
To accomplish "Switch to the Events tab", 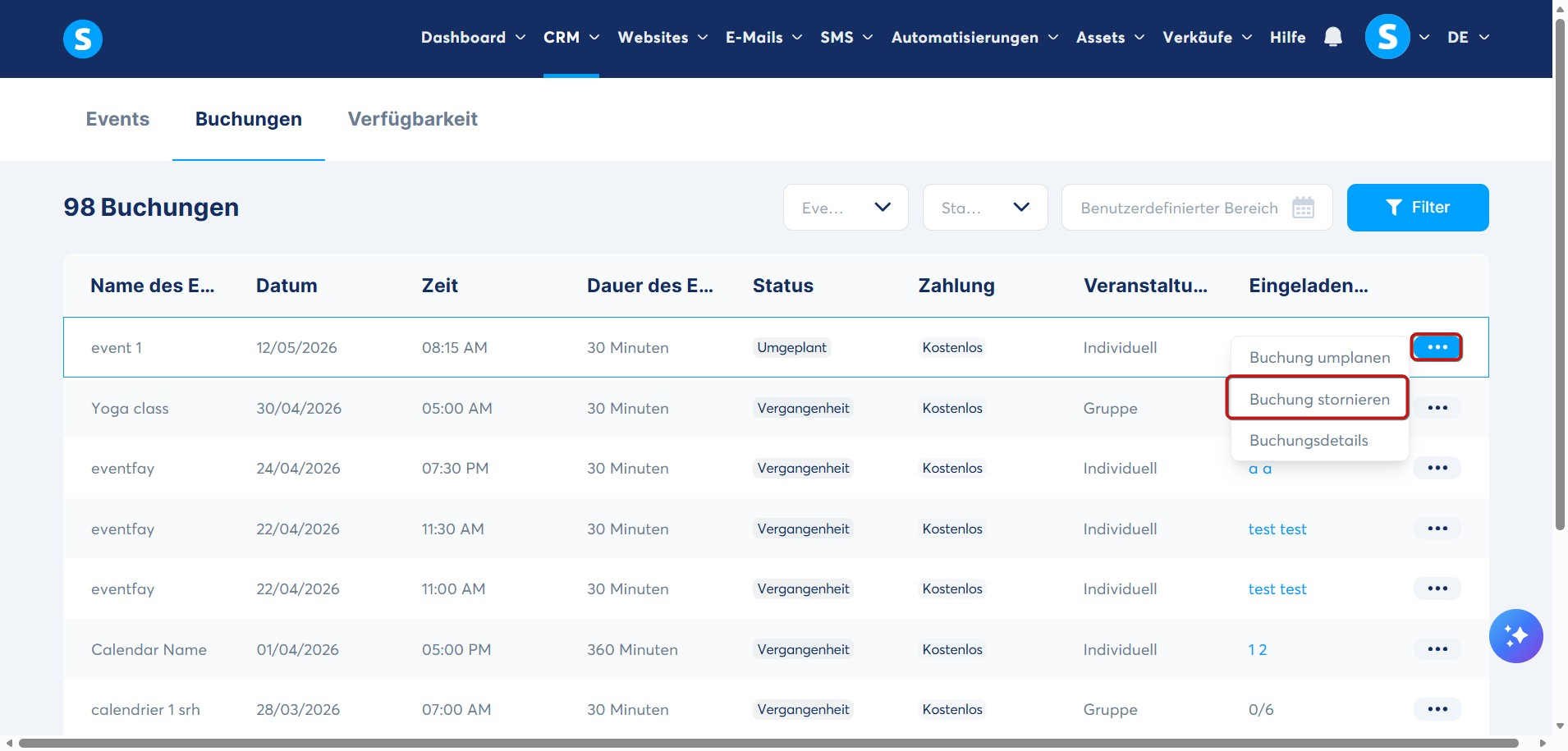I will click(117, 119).
